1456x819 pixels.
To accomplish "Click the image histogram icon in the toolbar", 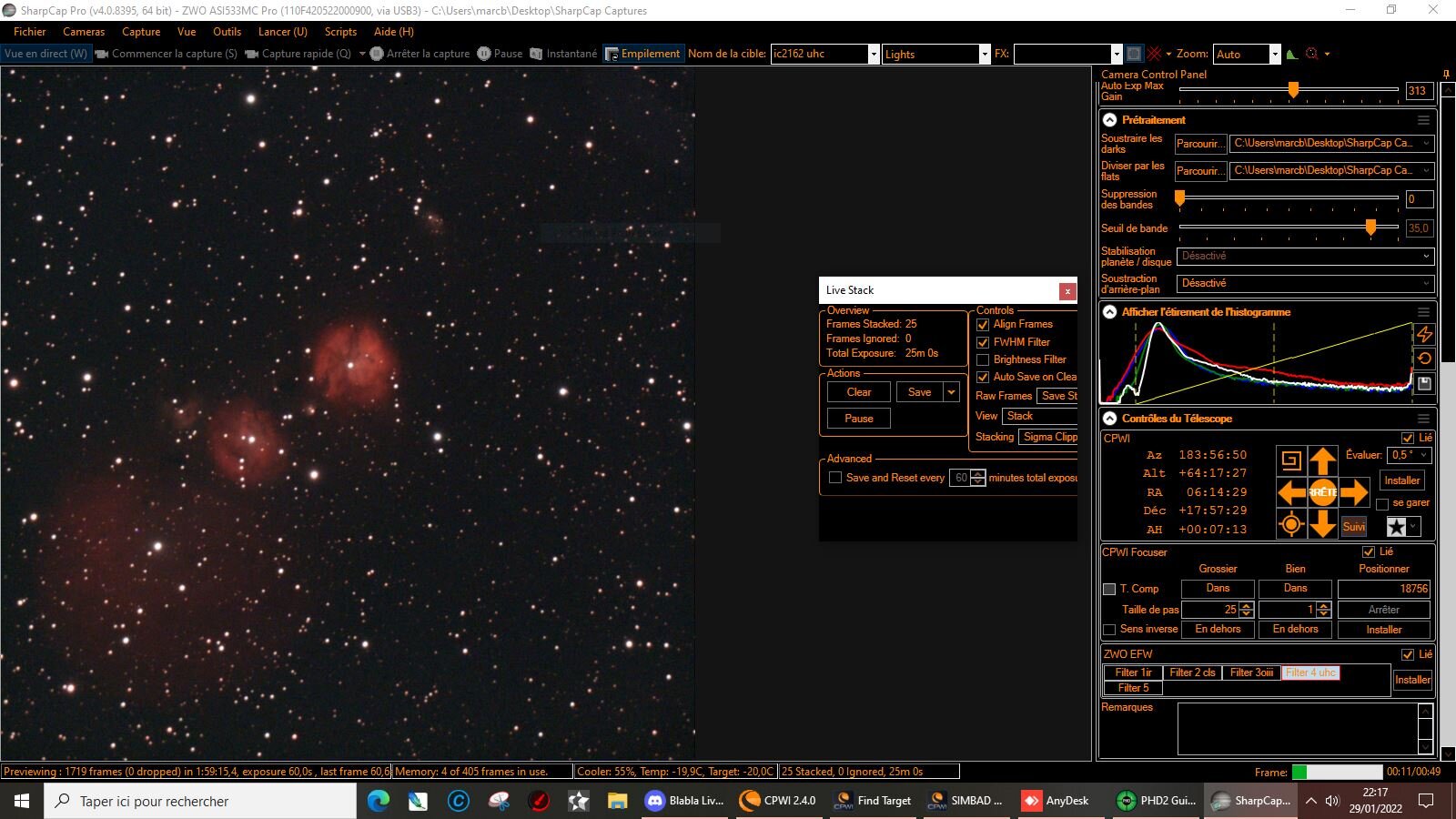I will click(x=1291, y=54).
